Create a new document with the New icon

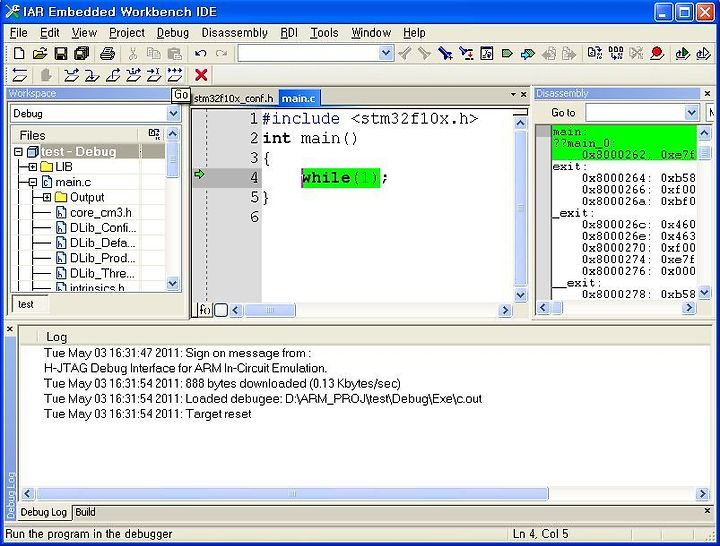(x=19, y=54)
